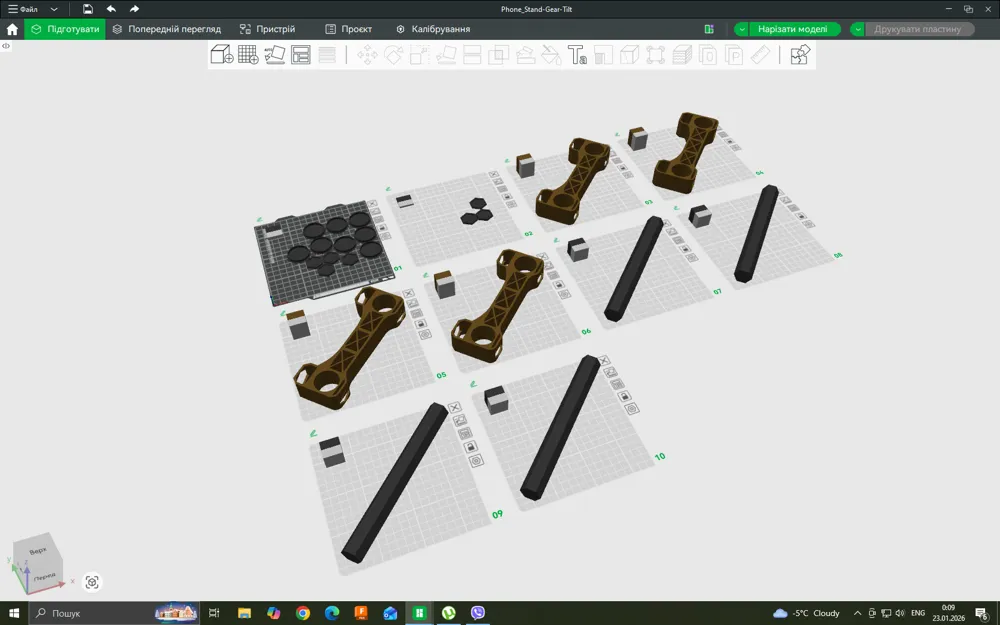The height and width of the screenshot is (625, 1000).
Task: Select the Lay on face tool
Action: [446, 55]
